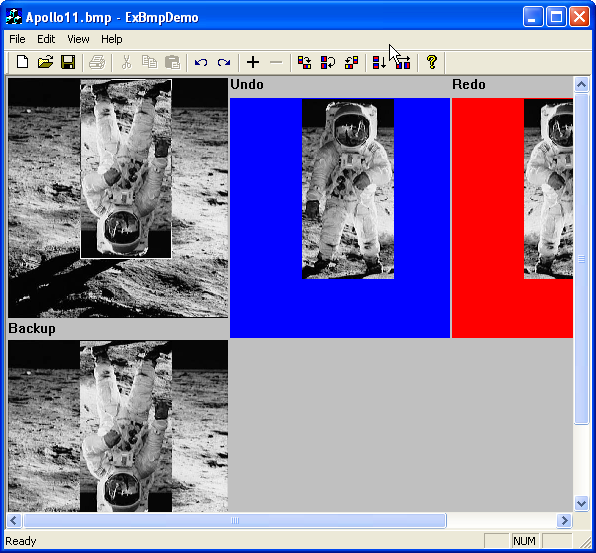This screenshot has width=596, height=553.
Task: Click the Backup image thumbnail
Action: point(118,426)
